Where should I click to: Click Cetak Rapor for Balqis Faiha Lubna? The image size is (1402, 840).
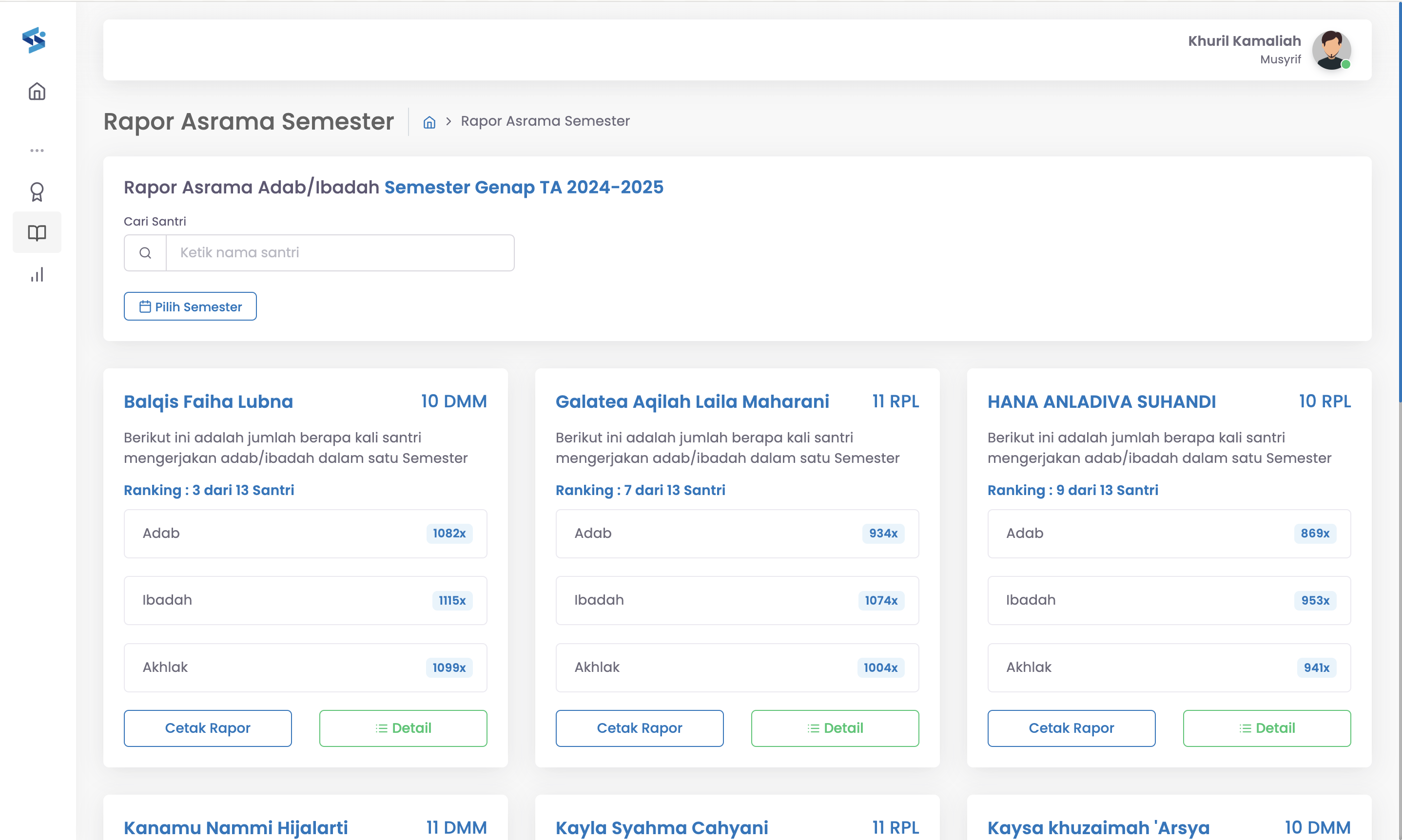pos(207,728)
